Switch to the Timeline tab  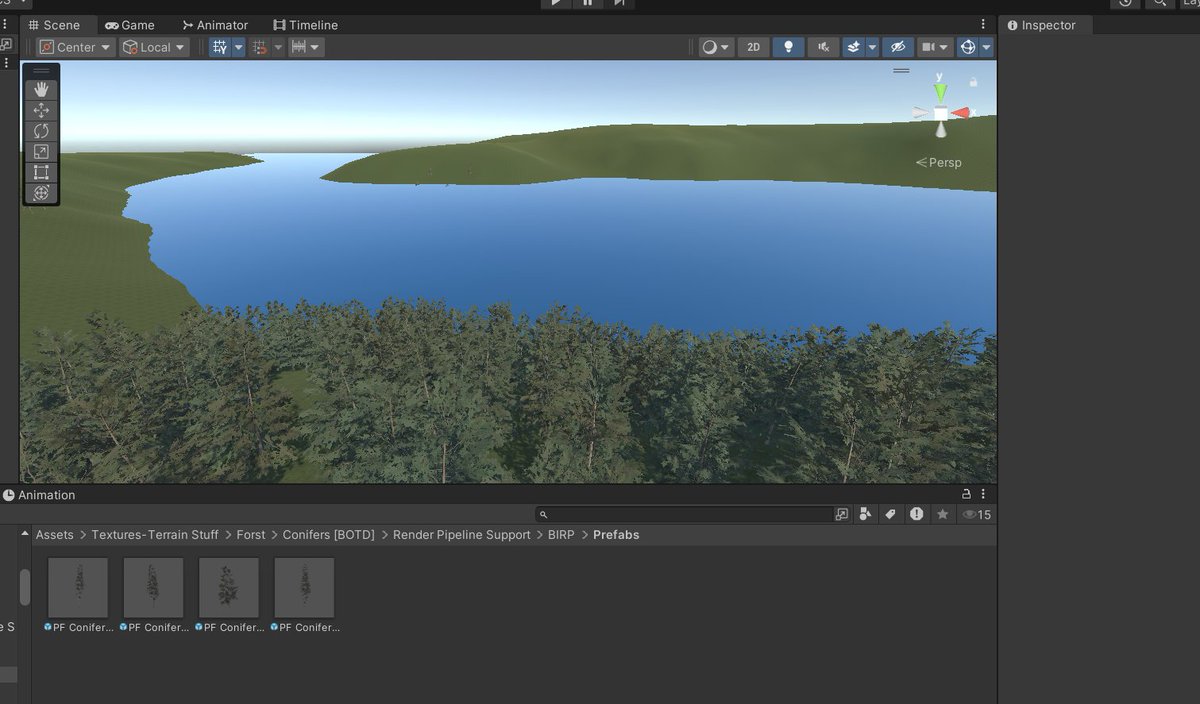click(x=305, y=25)
